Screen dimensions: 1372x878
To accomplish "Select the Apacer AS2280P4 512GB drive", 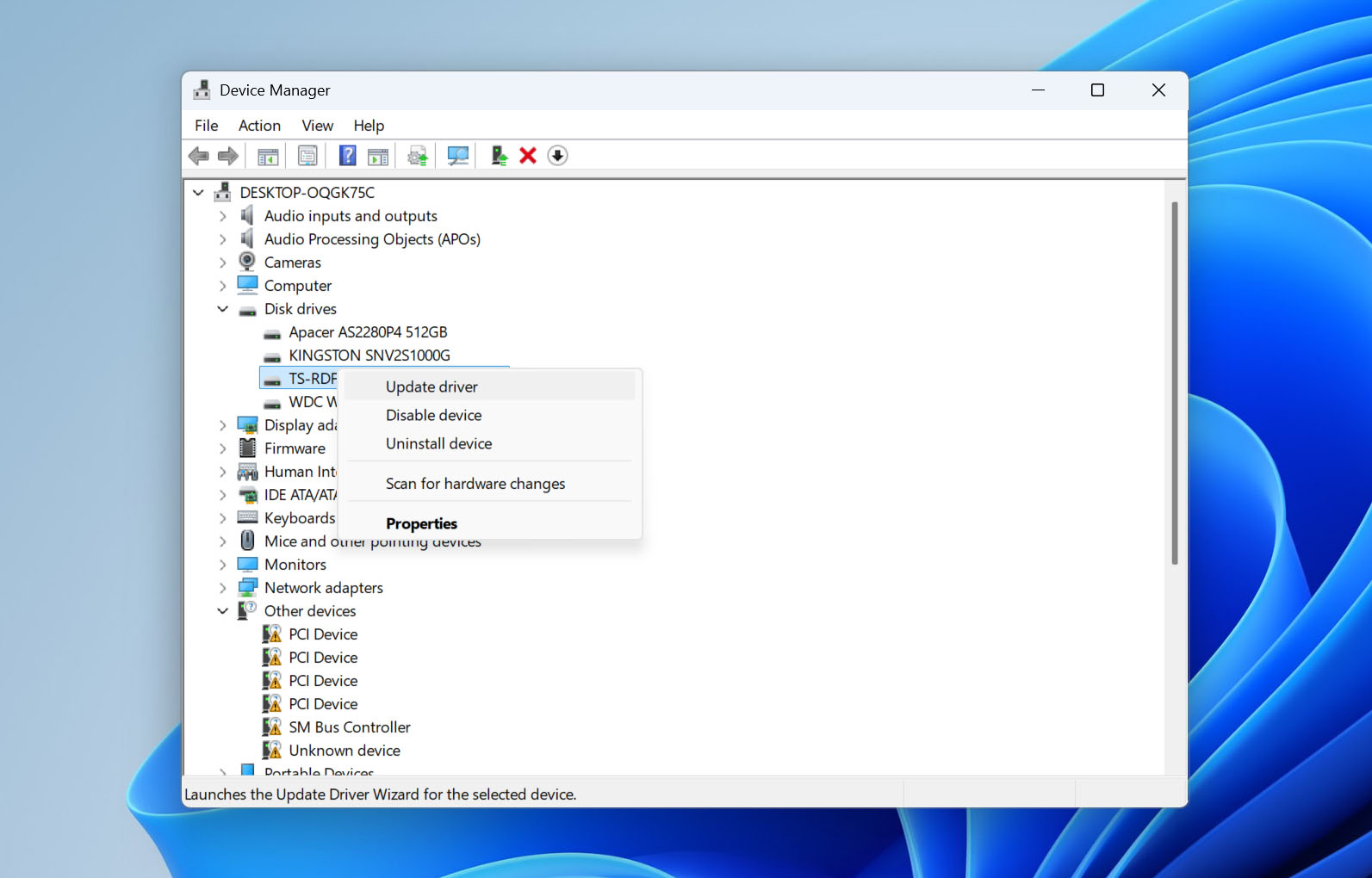I will click(x=368, y=331).
